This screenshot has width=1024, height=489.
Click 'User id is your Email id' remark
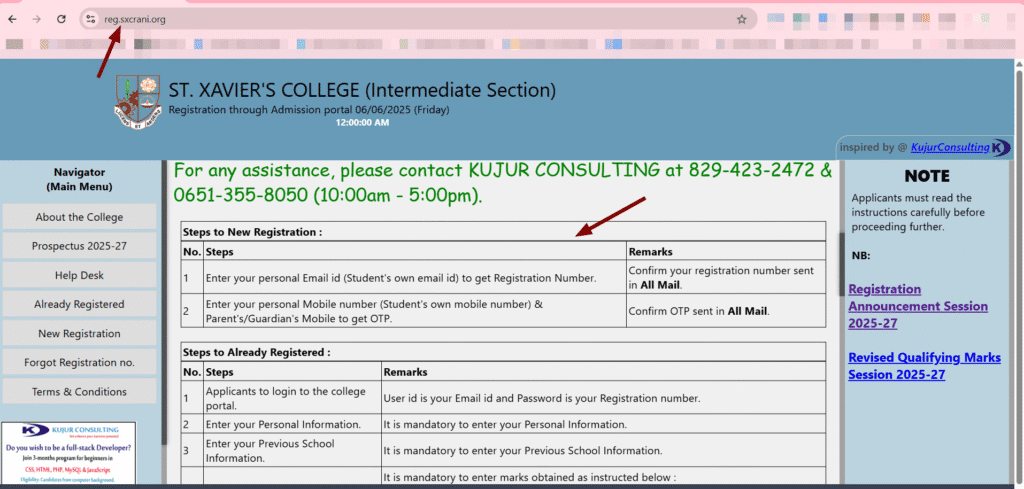pyautogui.click(x=541, y=398)
